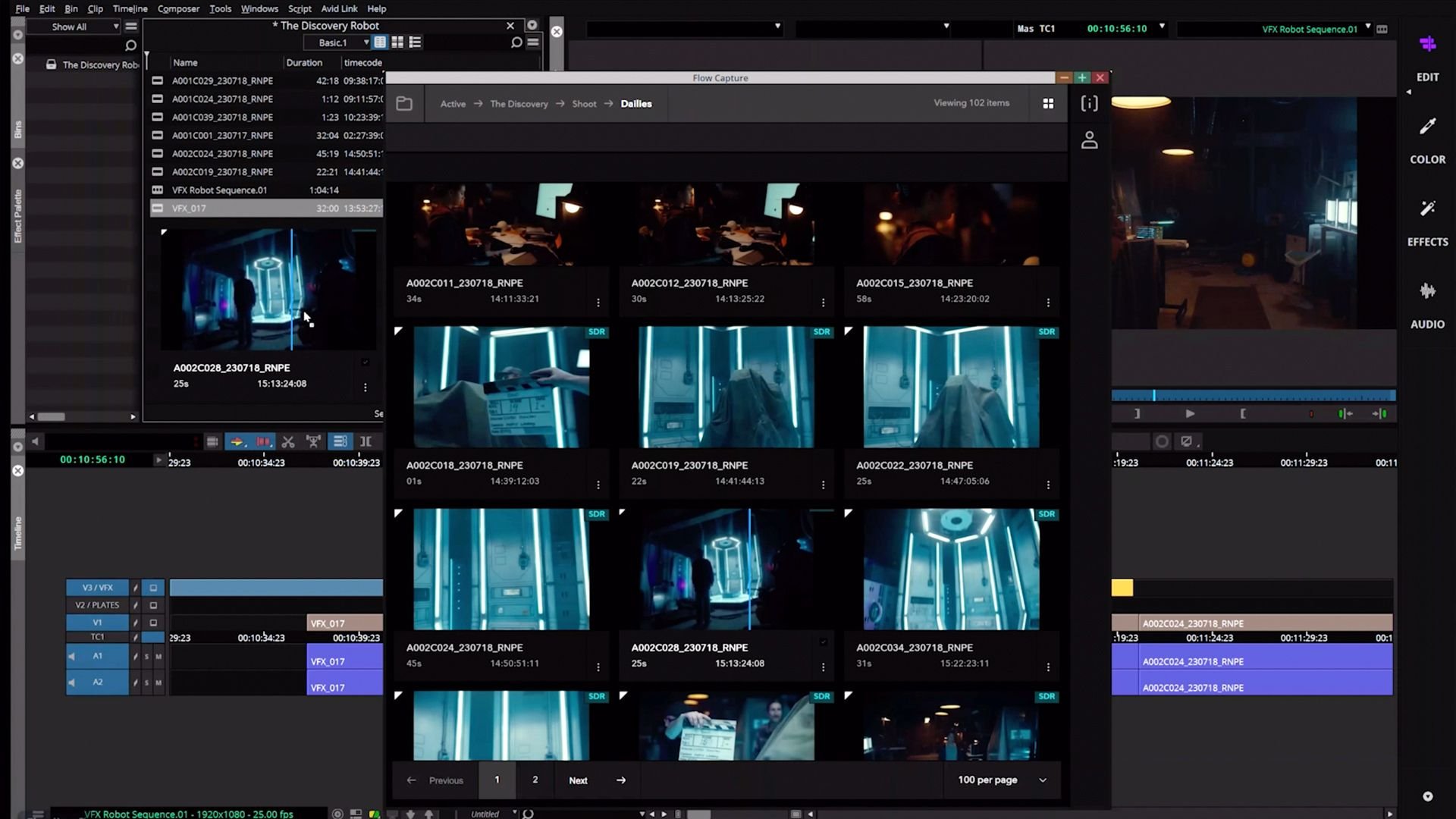Screen dimensions: 1456x819
Task: Mute audio track A1
Action: pyautogui.click(x=158, y=657)
